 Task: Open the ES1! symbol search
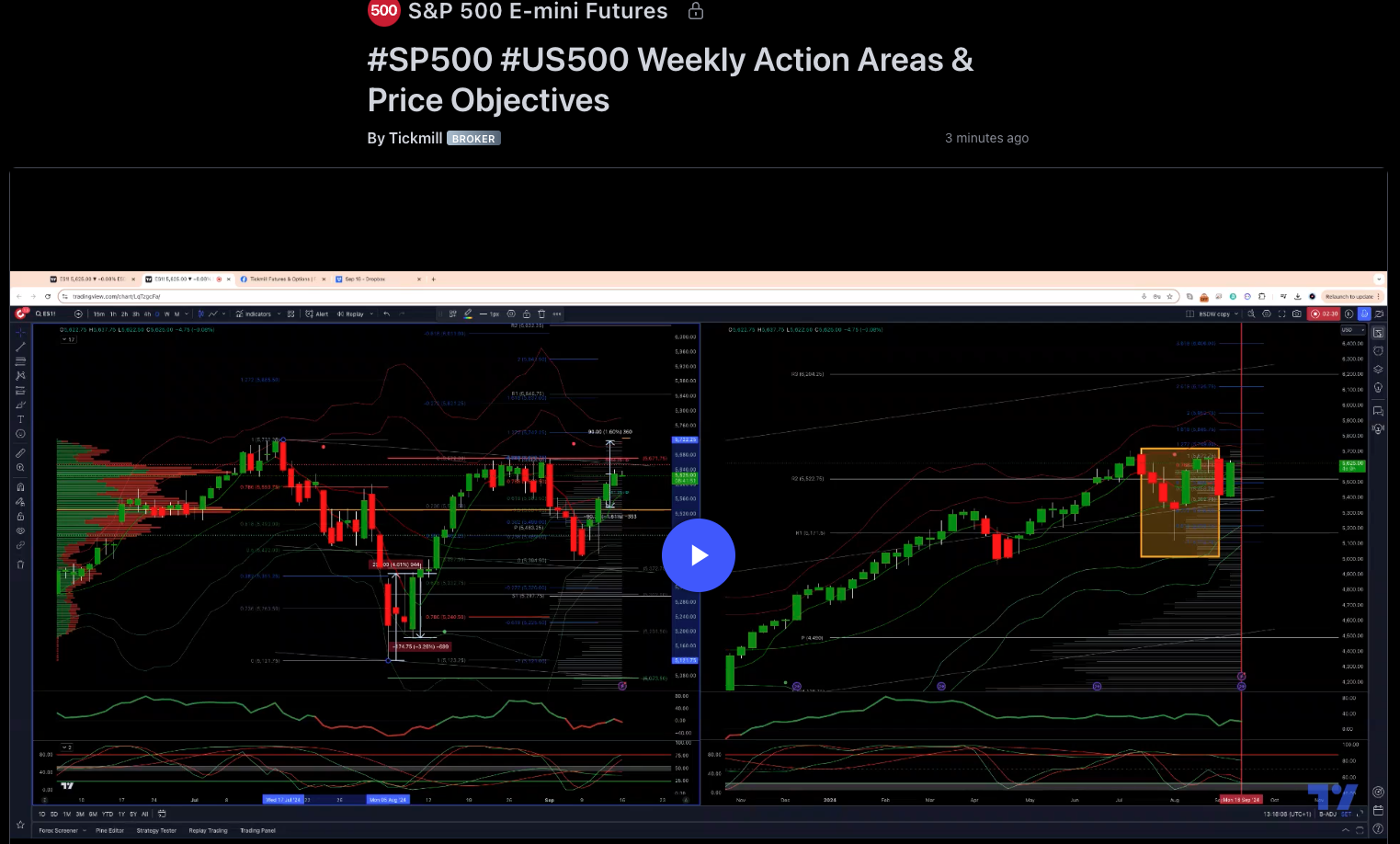tap(46, 314)
